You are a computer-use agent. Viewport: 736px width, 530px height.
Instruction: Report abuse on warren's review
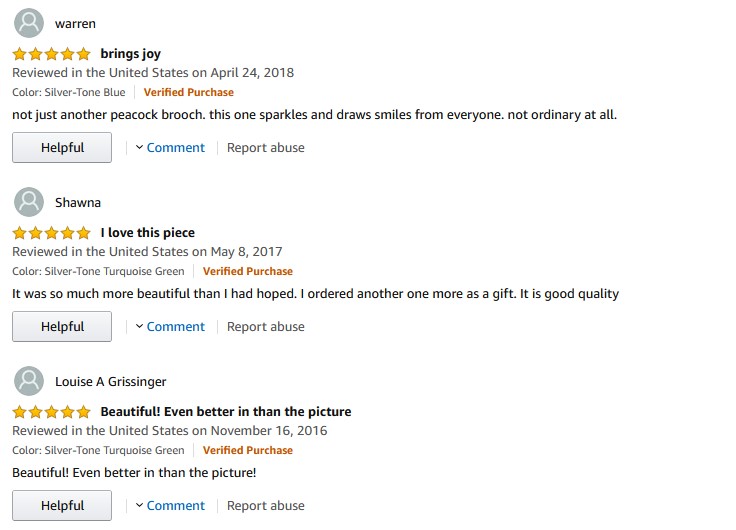[x=265, y=148]
